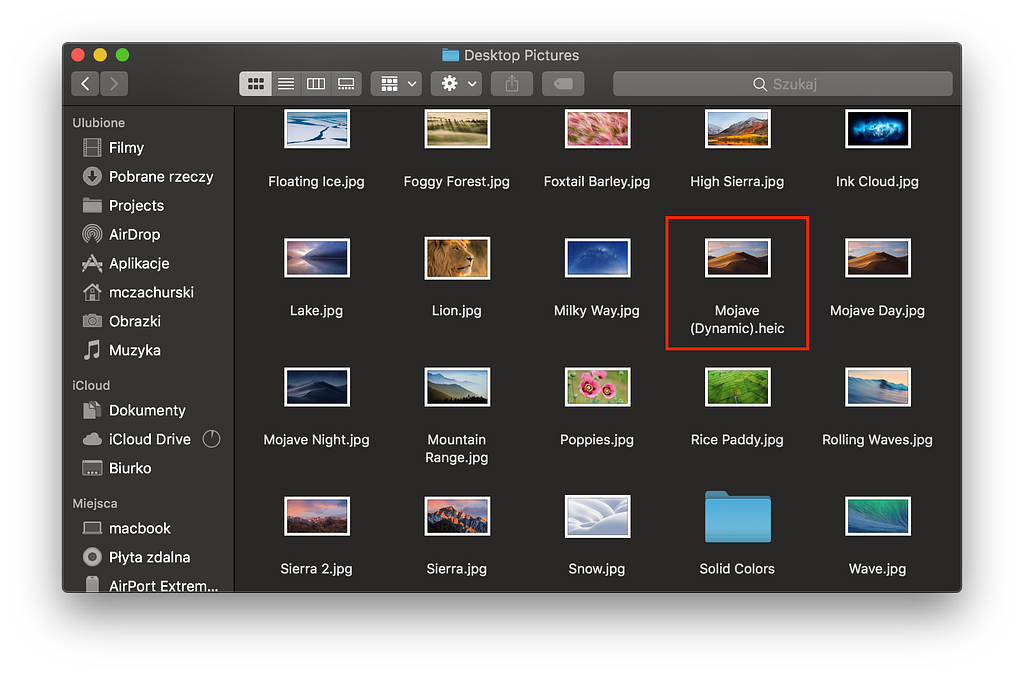Select the Mojave Day.jpg thumbnail
Viewport: 1024px width, 675px height.
click(878, 258)
